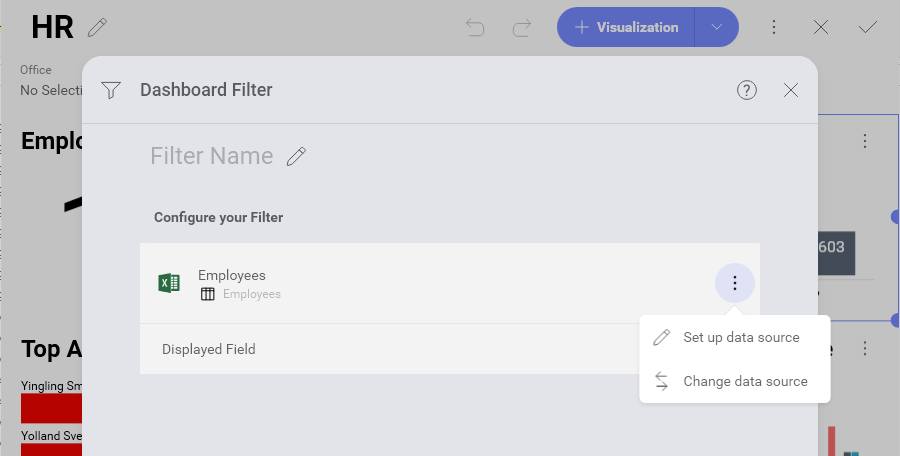Edit filter name via pencil icon

(296, 157)
